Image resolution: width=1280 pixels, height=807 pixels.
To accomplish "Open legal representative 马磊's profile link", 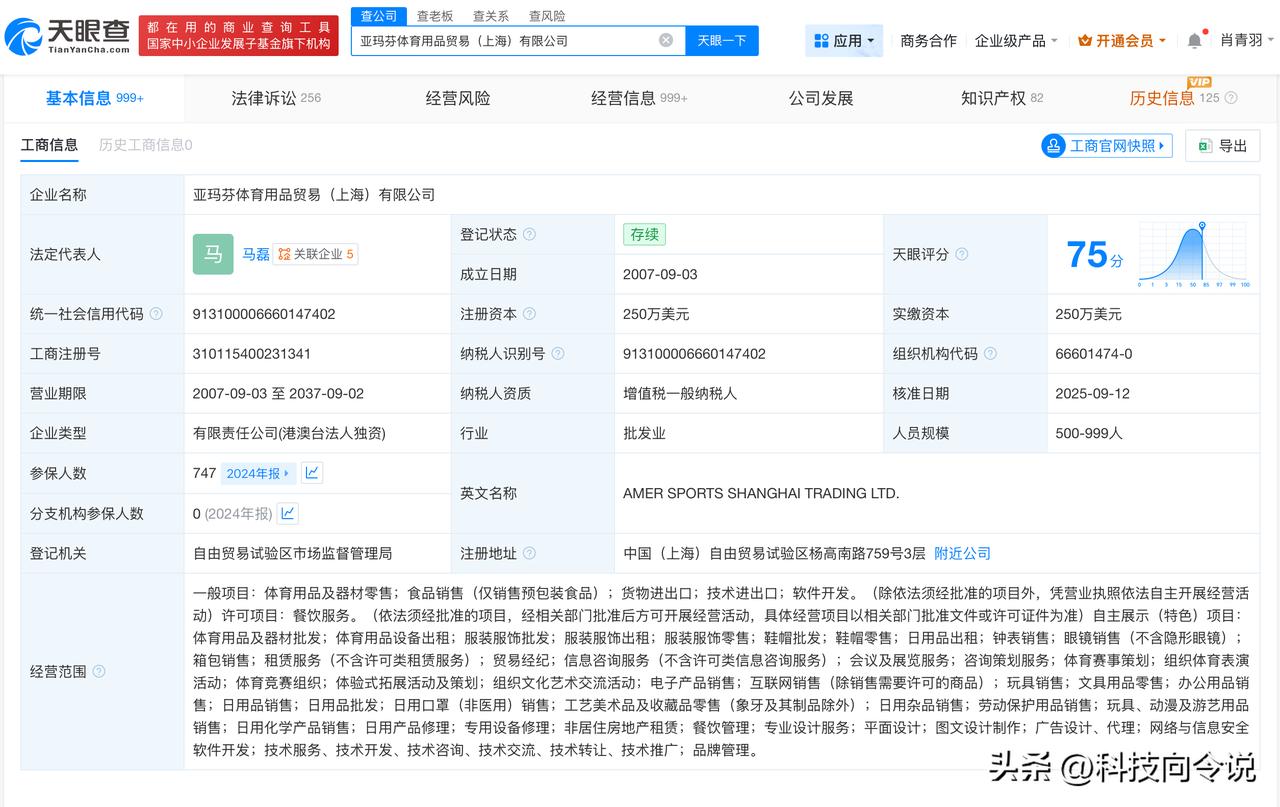I will (x=256, y=254).
